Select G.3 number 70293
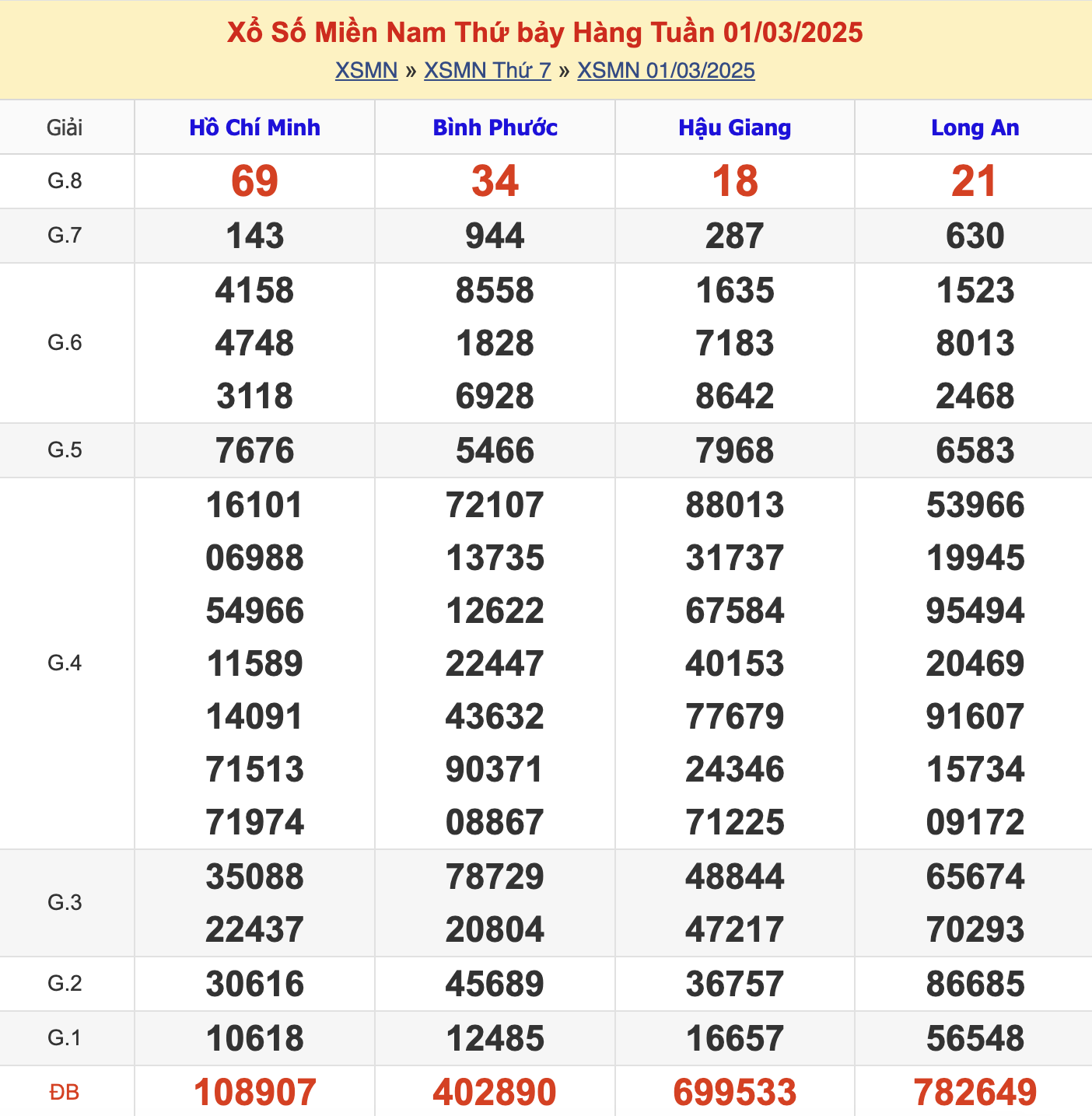 click(975, 930)
